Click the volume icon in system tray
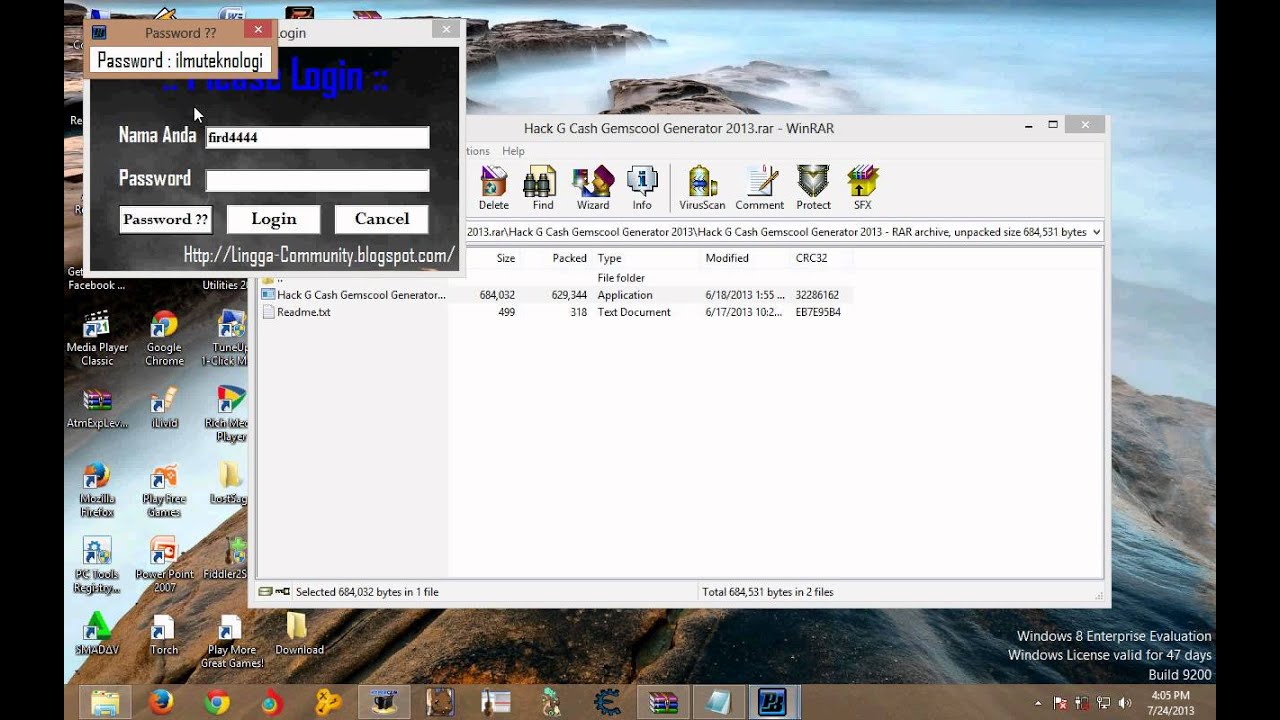Image resolution: width=1280 pixels, height=720 pixels. 1125,703
